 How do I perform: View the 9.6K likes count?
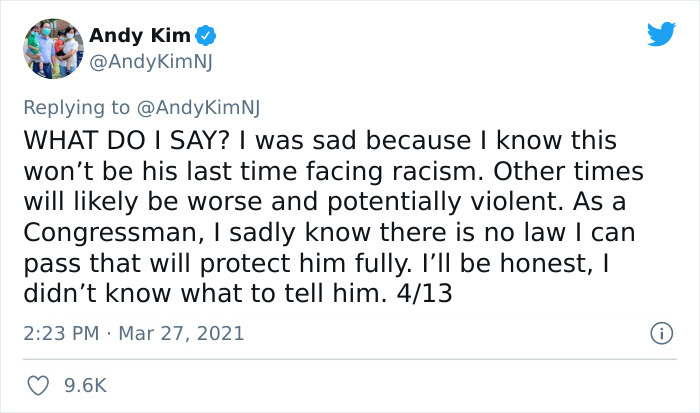tap(86, 386)
